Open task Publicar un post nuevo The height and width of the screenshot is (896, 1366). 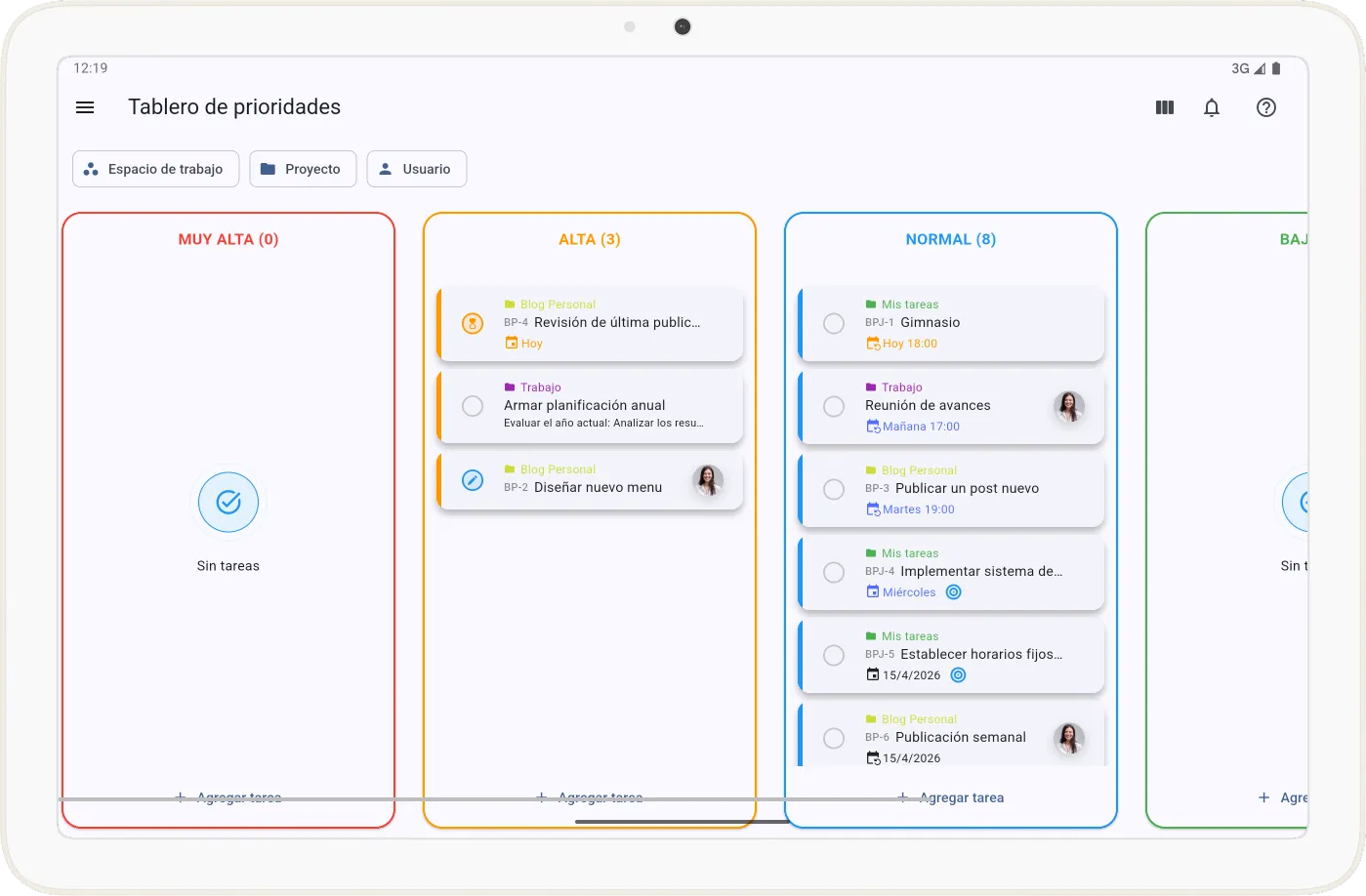click(x=952, y=489)
